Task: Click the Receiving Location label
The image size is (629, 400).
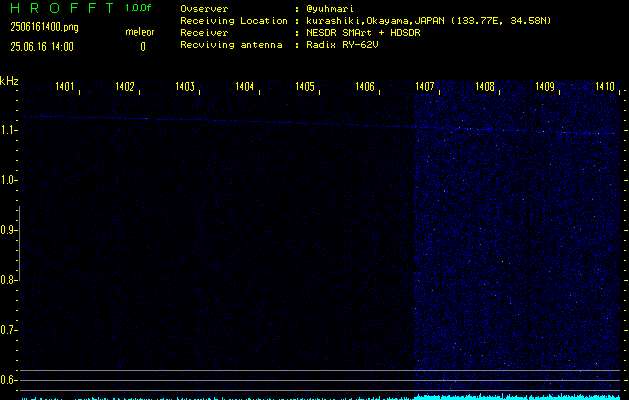Action: tap(234, 21)
